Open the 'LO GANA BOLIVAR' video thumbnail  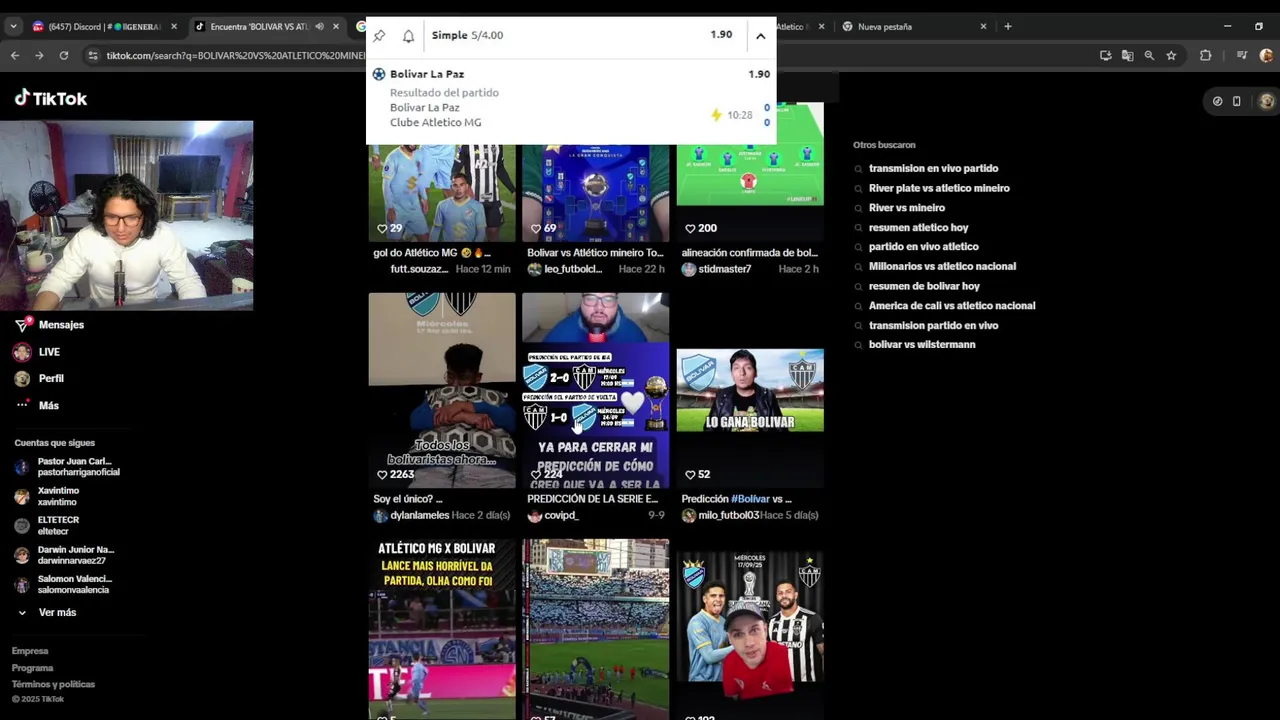click(750, 390)
